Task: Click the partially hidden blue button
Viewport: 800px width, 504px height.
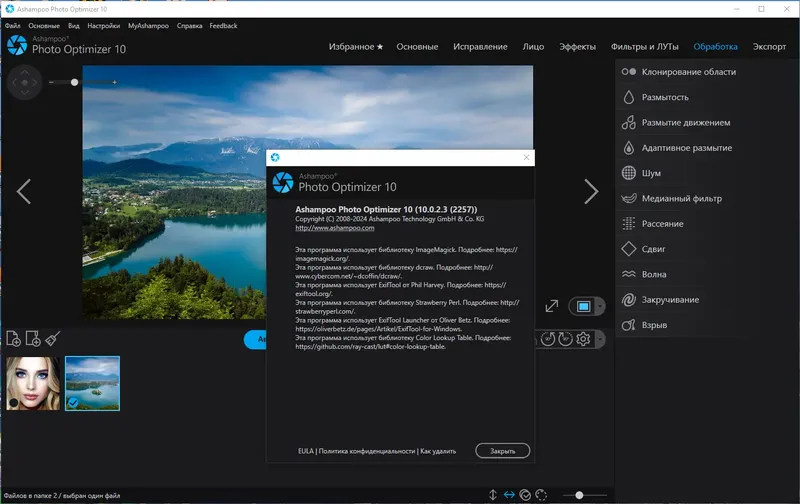Action: tap(255, 339)
